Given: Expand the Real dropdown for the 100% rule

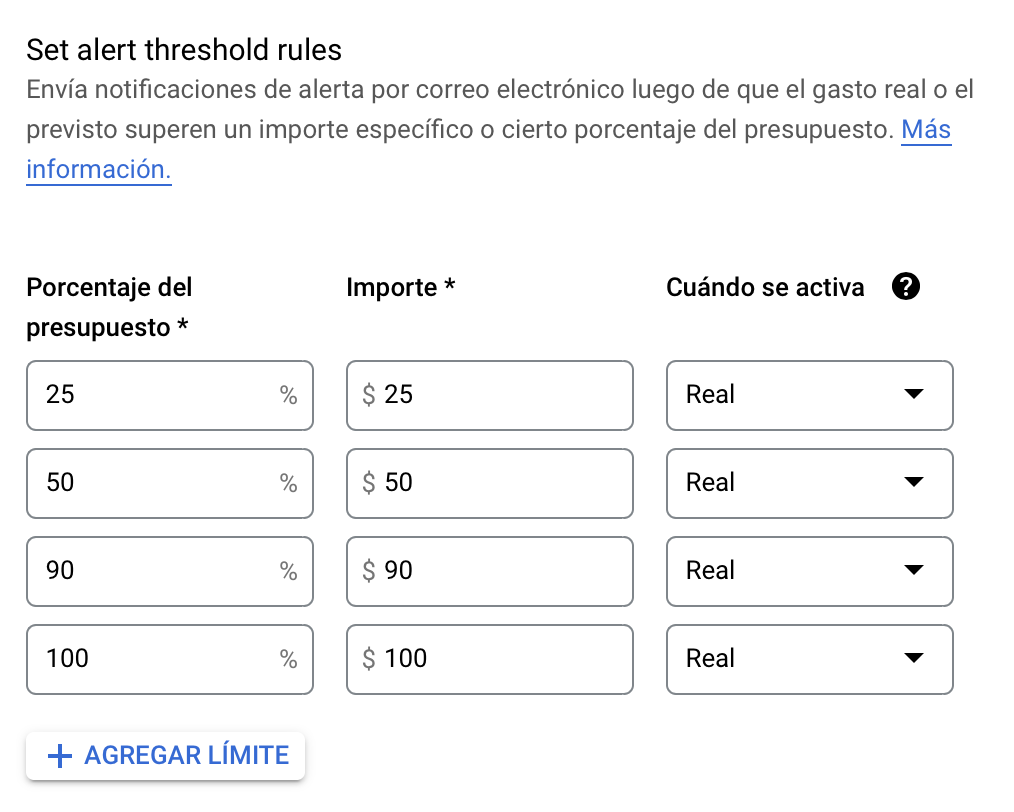Looking at the screenshot, I should pyautogui.click(x=810, y=659).
